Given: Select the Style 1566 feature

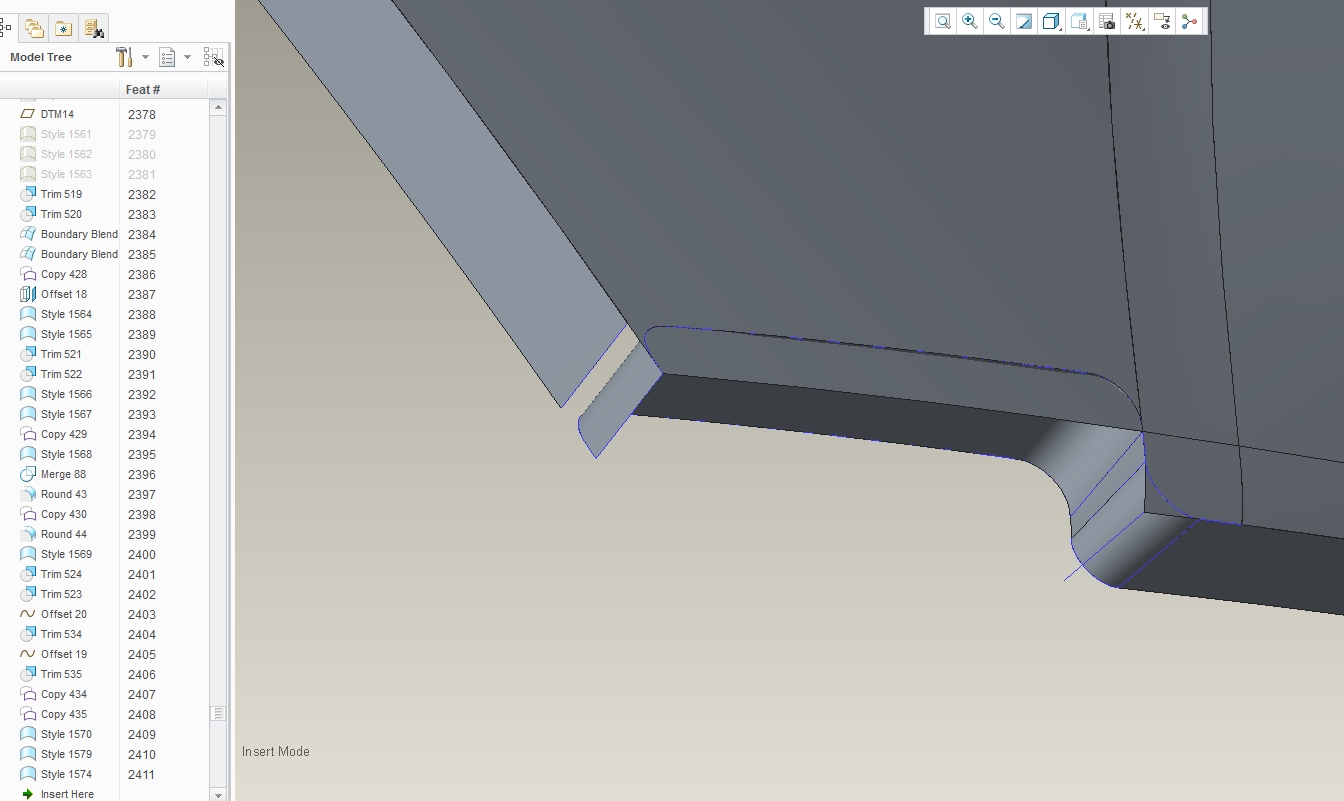Looking at the screenshot, I should point(66,394).
